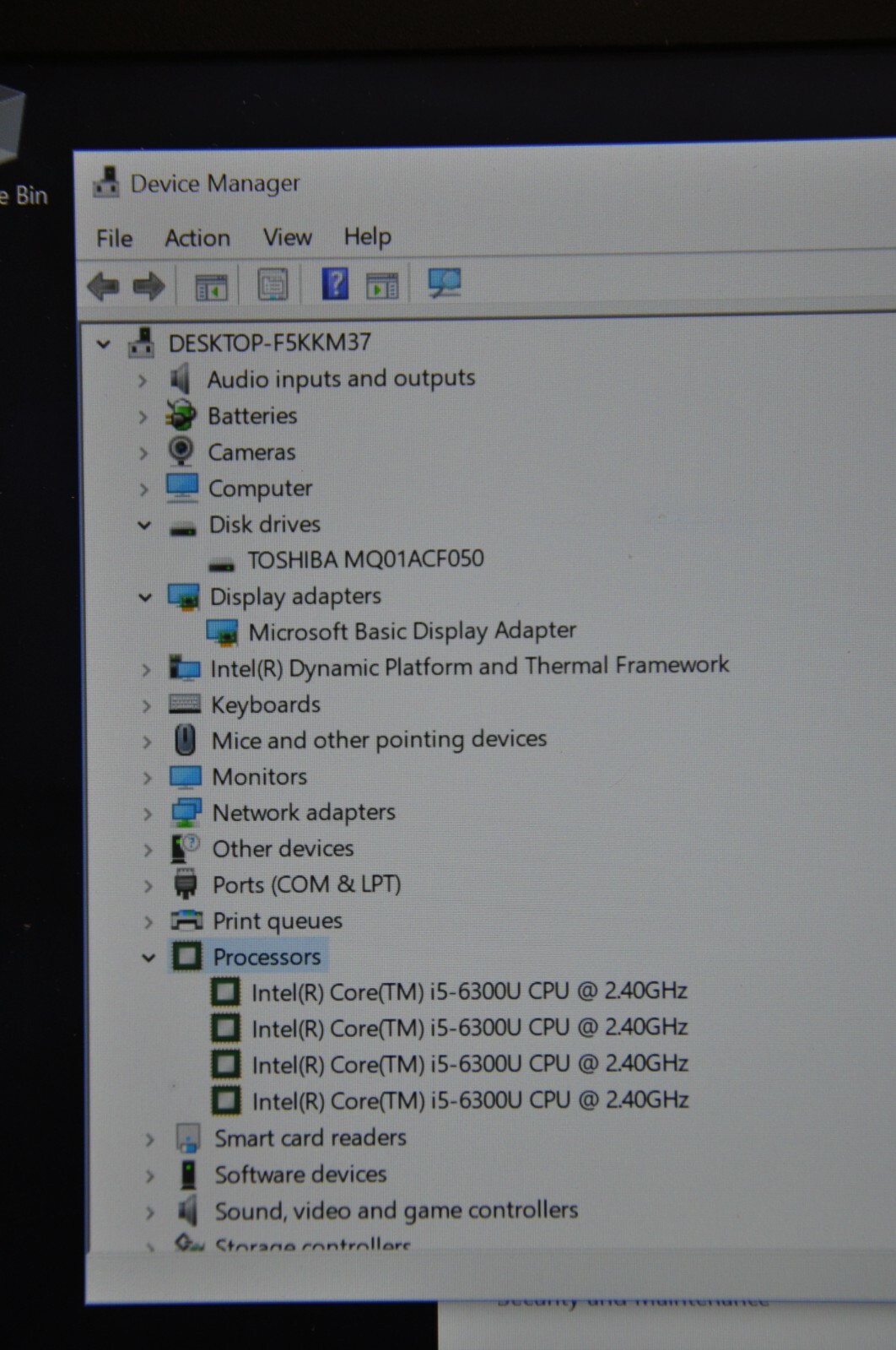The width and height of the screenshot is (896, 1350).
Task: Expand the Other devices node
Action: pyautogui.click(x=148, y=850)
